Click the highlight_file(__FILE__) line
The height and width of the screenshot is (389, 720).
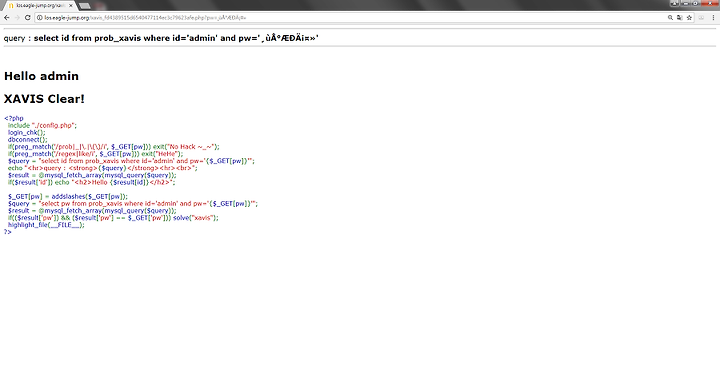[x=46, y=225]
